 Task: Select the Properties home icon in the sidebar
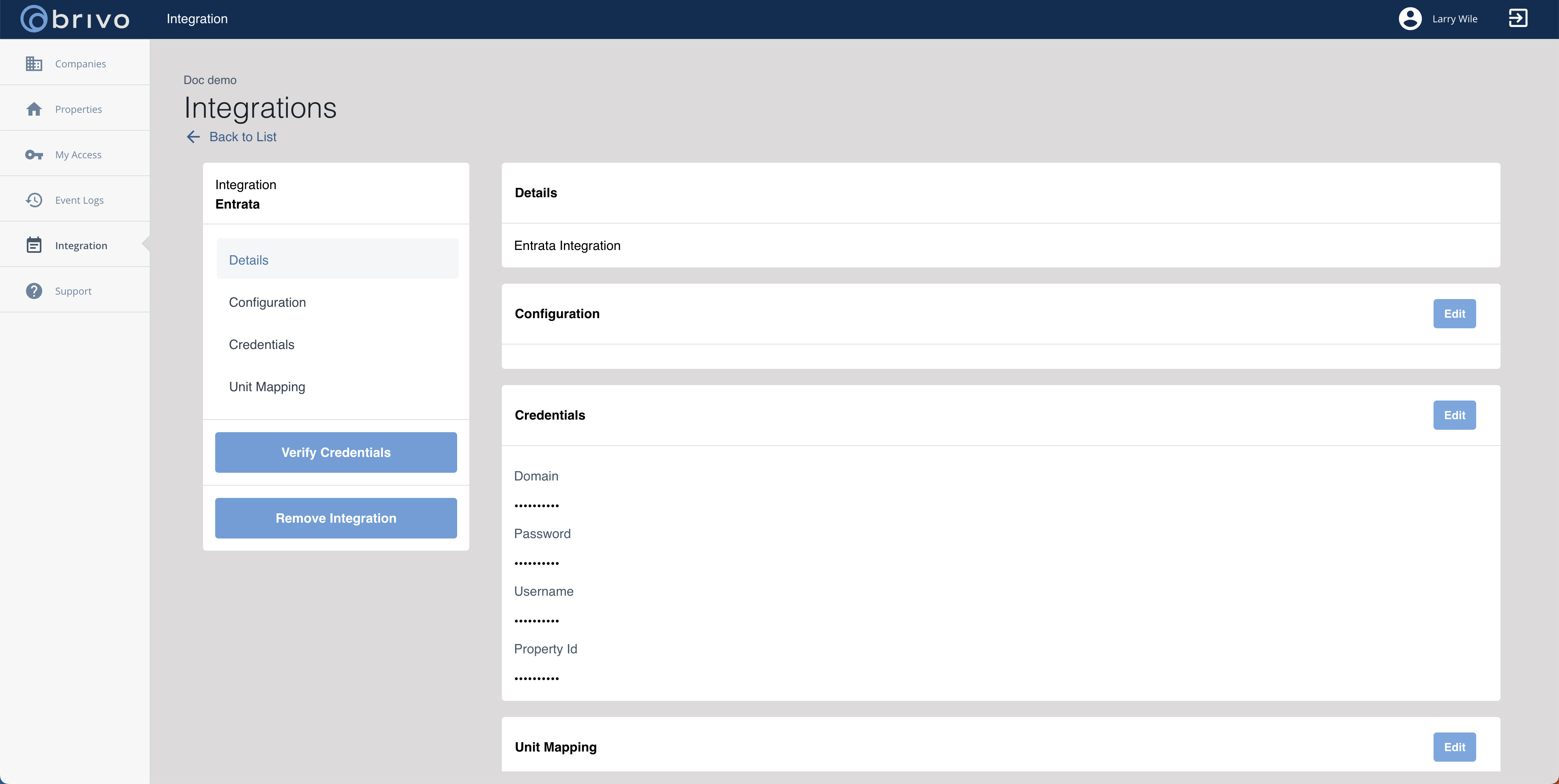(x=35, y=109)
